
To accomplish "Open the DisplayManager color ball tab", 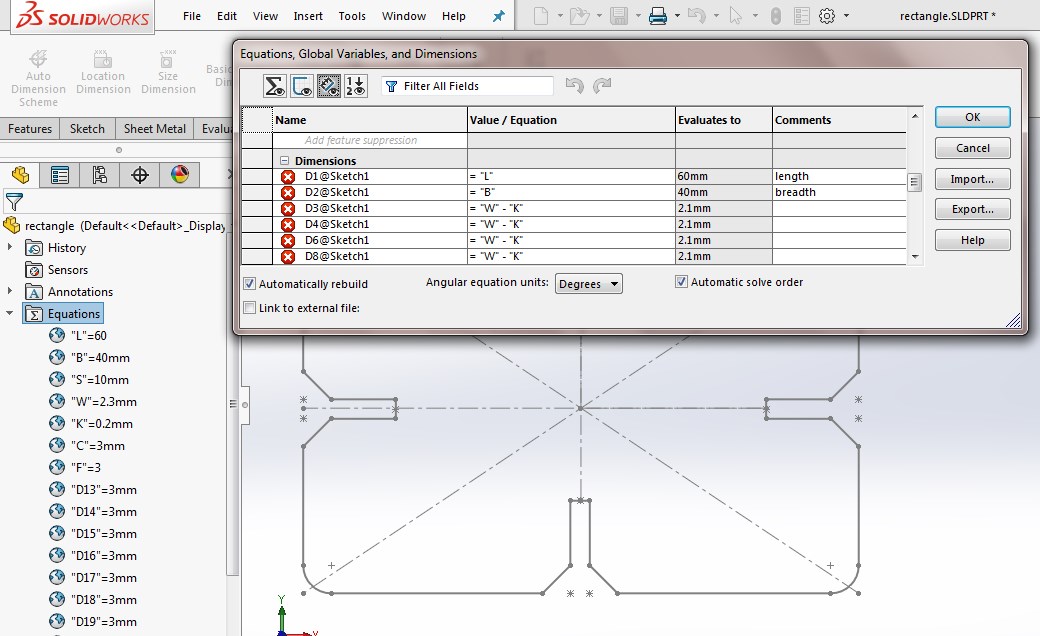I will coord(180,175).
